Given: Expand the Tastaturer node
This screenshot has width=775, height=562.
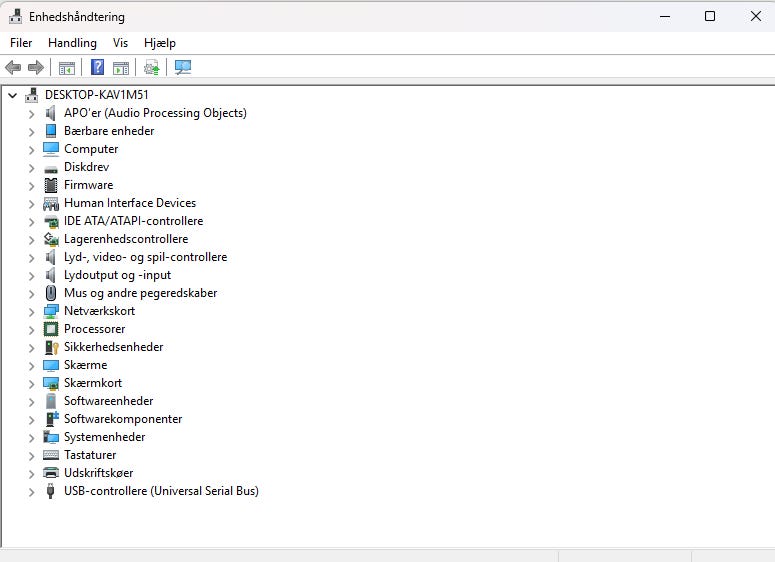Looking at the screenshot, I should 32,456.
